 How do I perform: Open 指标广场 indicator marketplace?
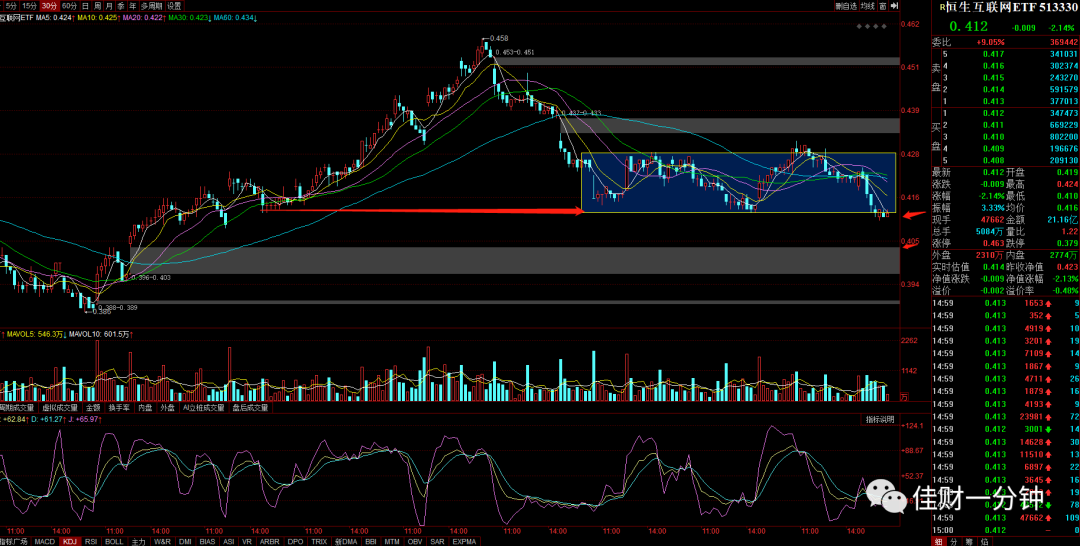(14, 541)
